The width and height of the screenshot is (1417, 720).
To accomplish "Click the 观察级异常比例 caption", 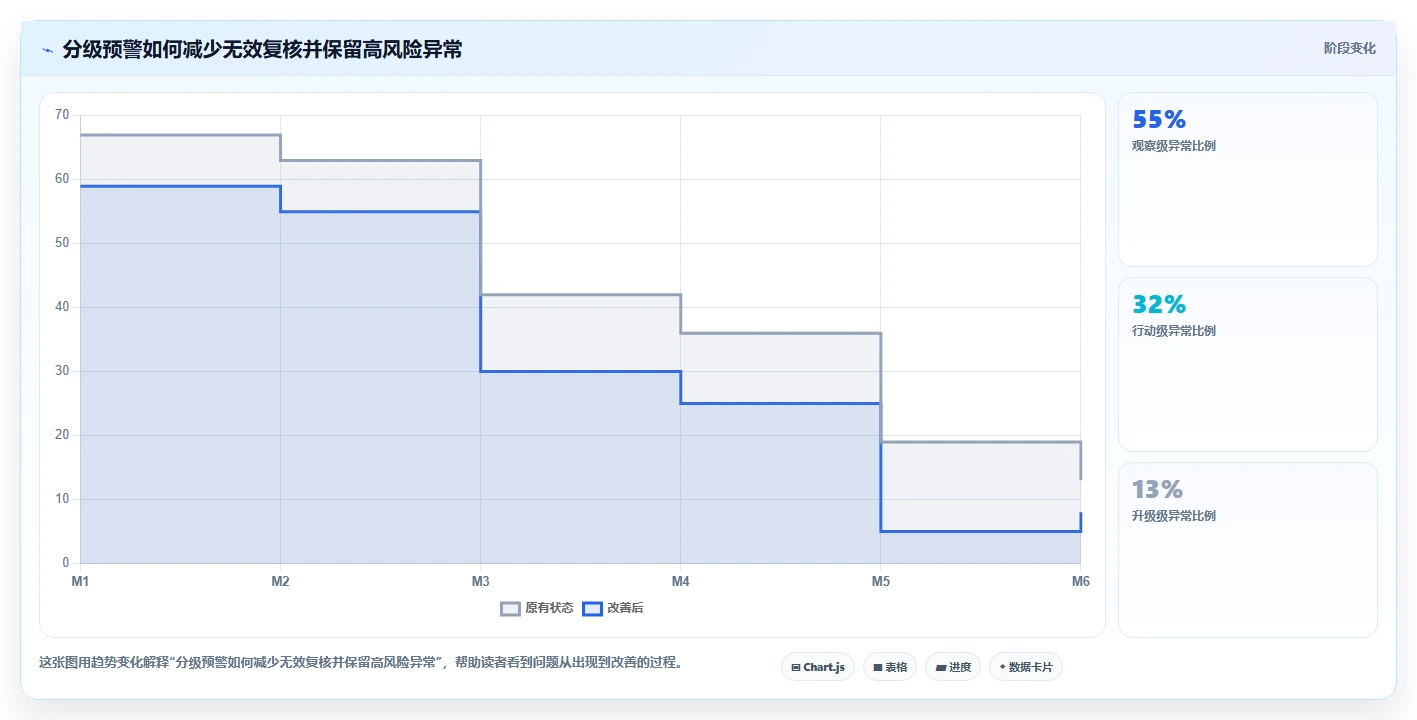I will [1174, 146].
